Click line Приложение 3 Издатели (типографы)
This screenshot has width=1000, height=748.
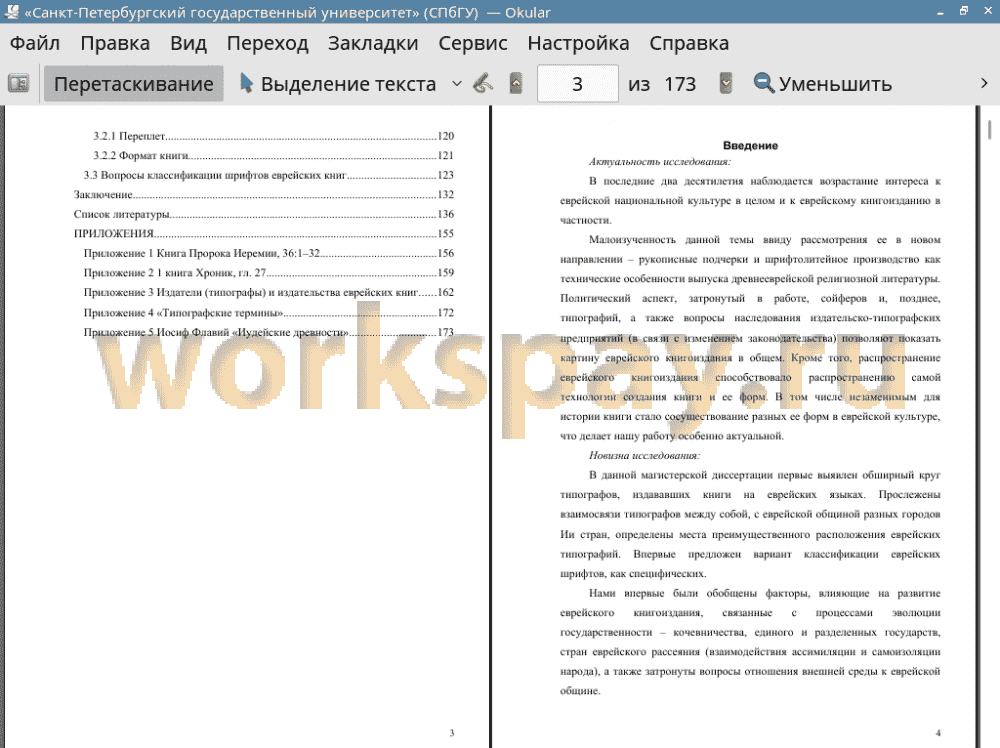[x=268, y=293]
